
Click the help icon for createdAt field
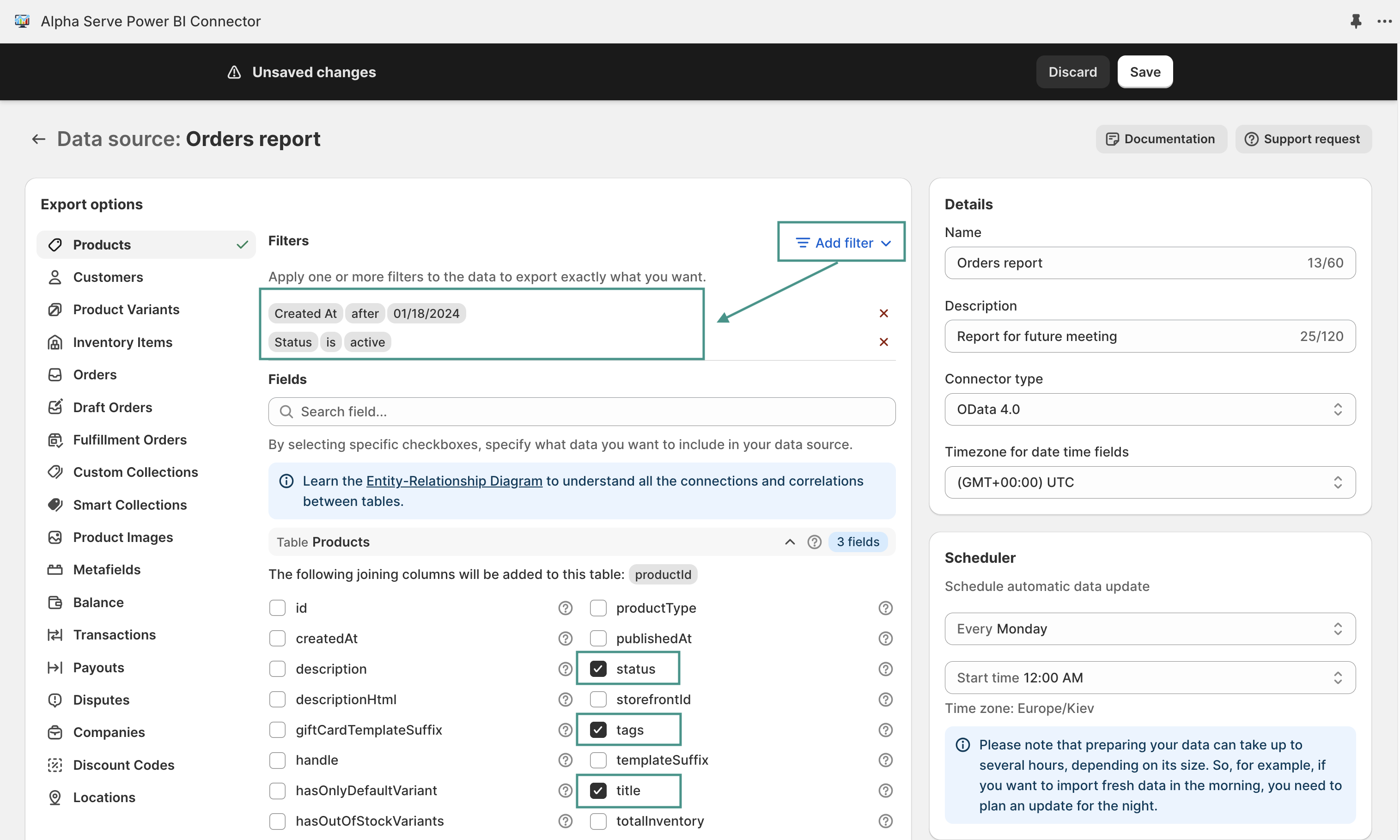565,639
